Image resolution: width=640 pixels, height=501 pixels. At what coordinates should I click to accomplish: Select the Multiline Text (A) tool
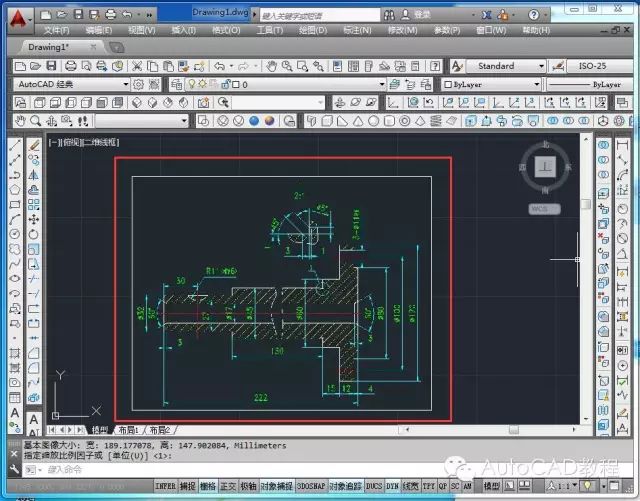pos(15,412)
